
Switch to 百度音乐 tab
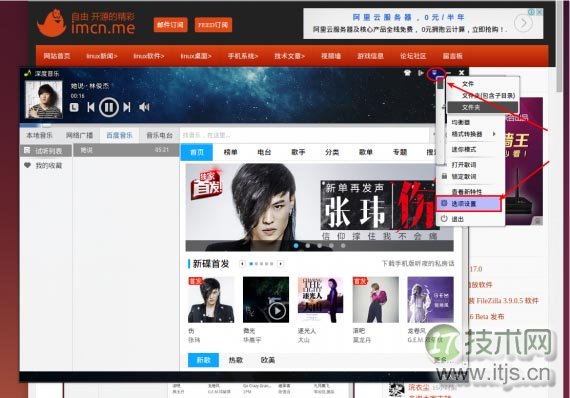[119, 136]
